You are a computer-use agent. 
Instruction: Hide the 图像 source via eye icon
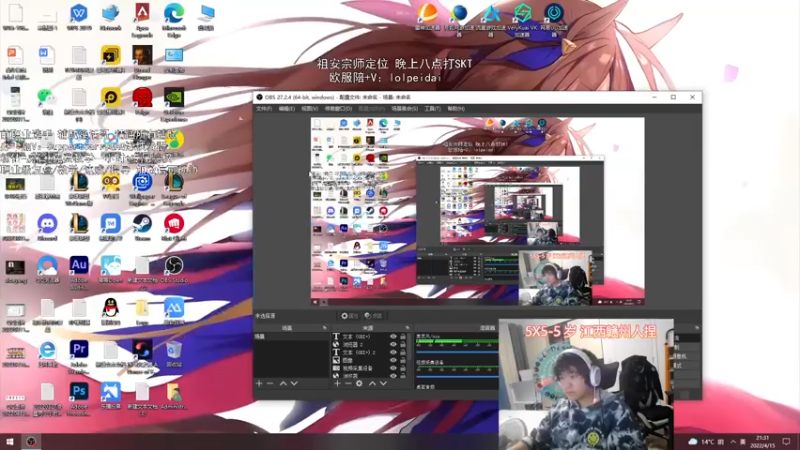[393, 360]
